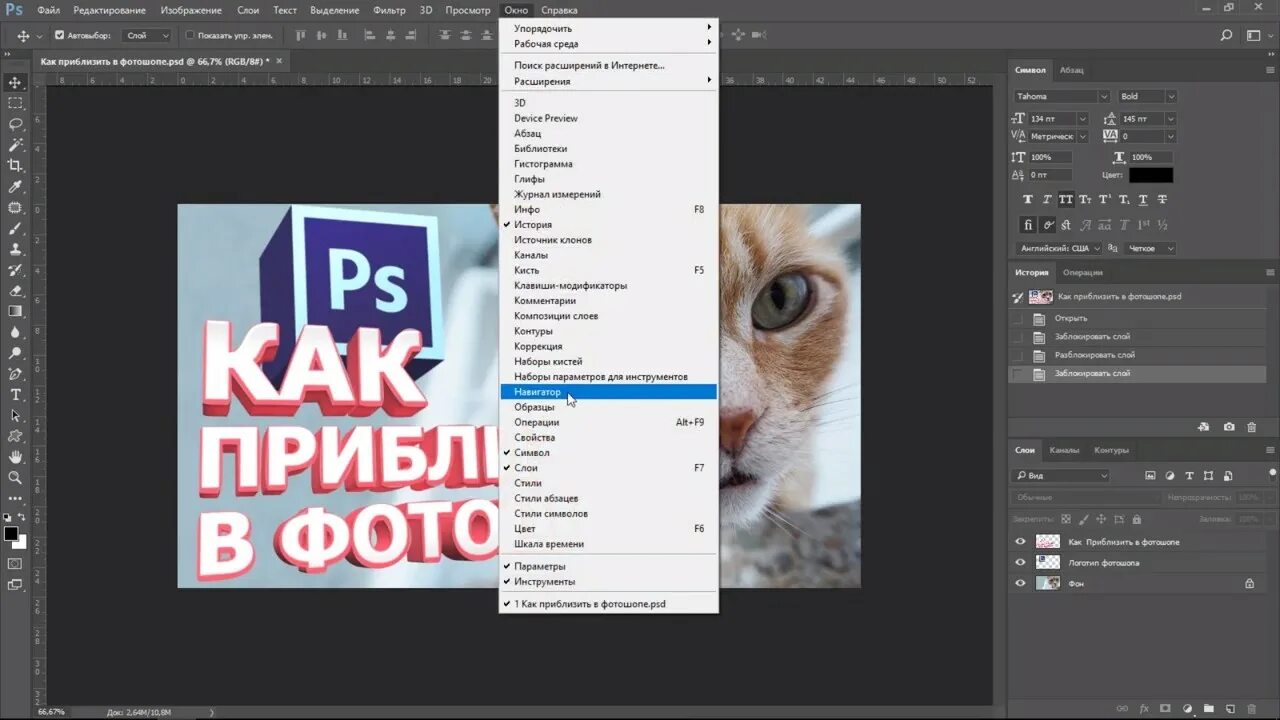Image resolution: width=1280 pixels, height=720 pixels.
Task: Switch to the Контуры tab
Action: [1111, 450]
